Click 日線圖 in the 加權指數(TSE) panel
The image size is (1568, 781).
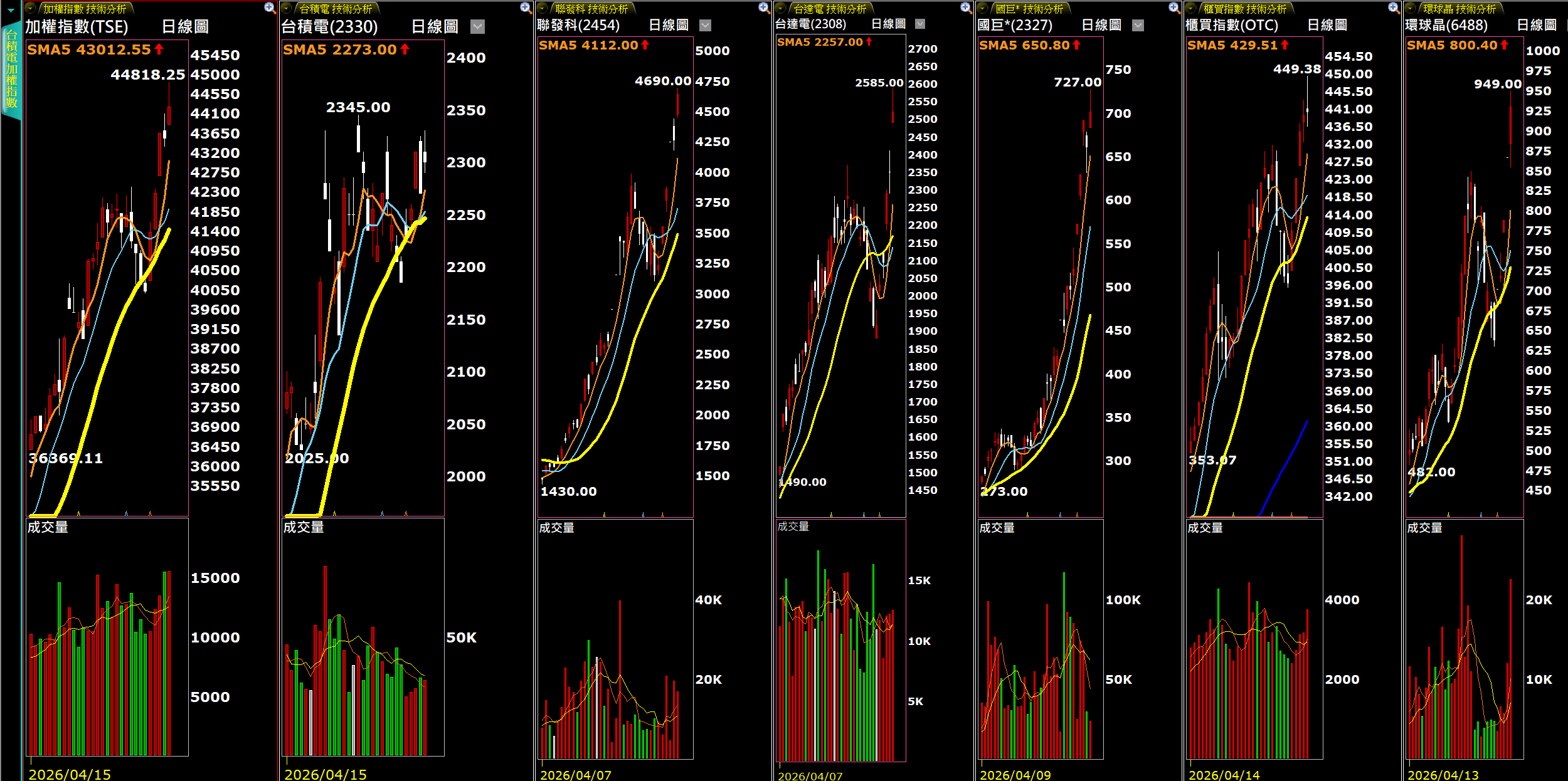click(185, 27)
